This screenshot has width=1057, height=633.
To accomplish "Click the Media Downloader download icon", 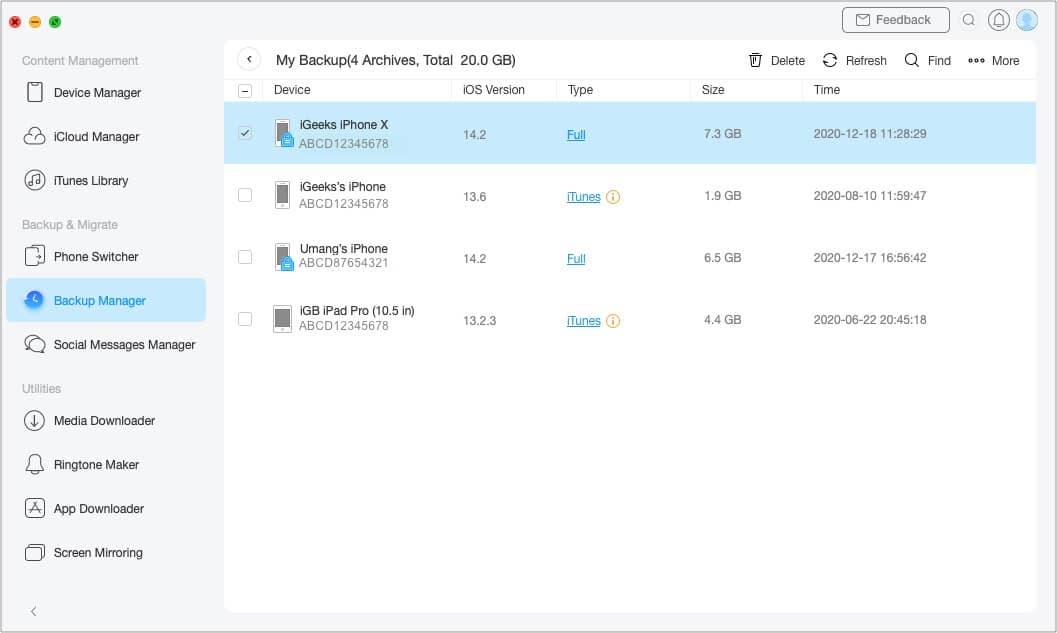I will (x=34, y=420).
